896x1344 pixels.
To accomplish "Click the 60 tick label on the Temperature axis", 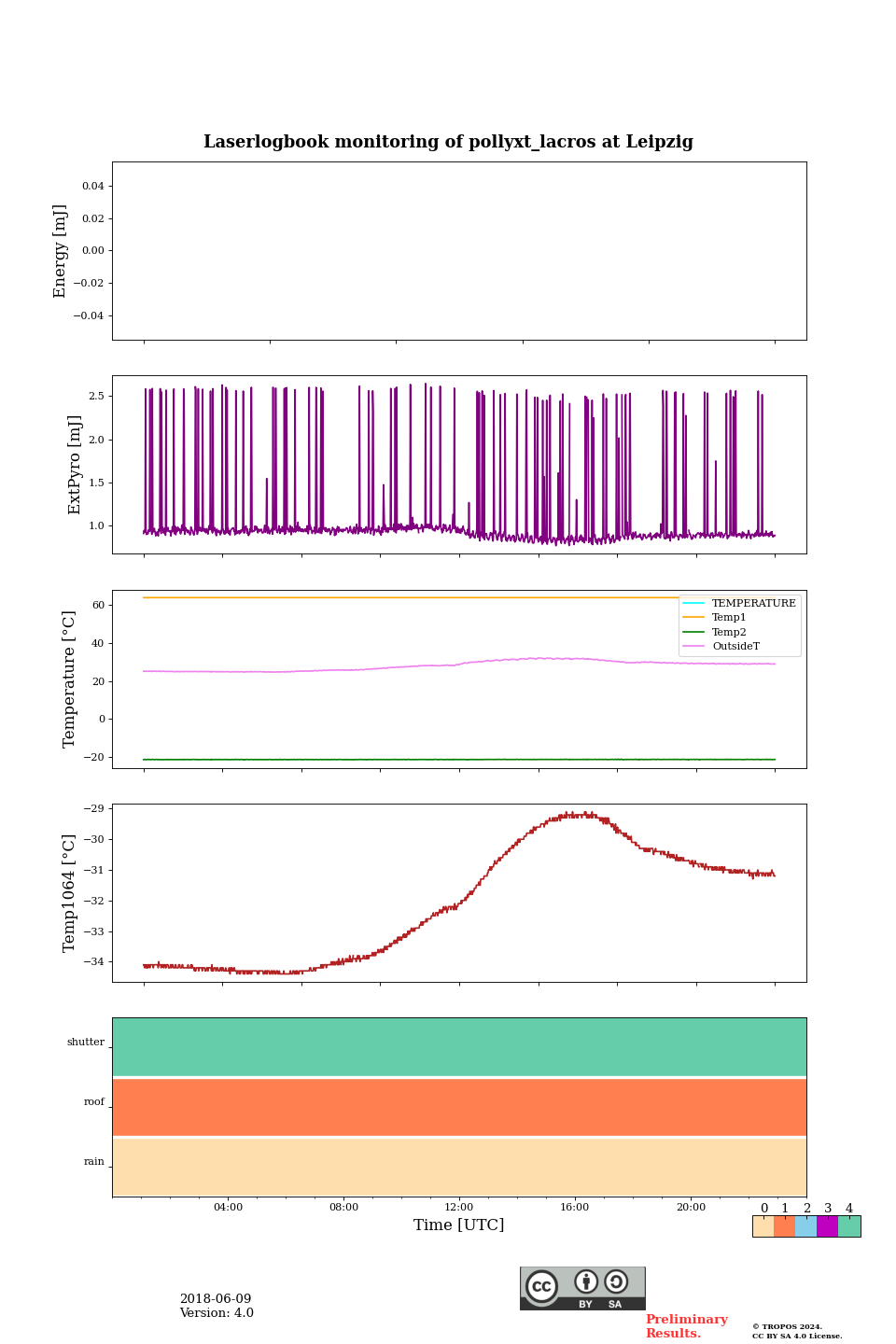I will (98, 605).
